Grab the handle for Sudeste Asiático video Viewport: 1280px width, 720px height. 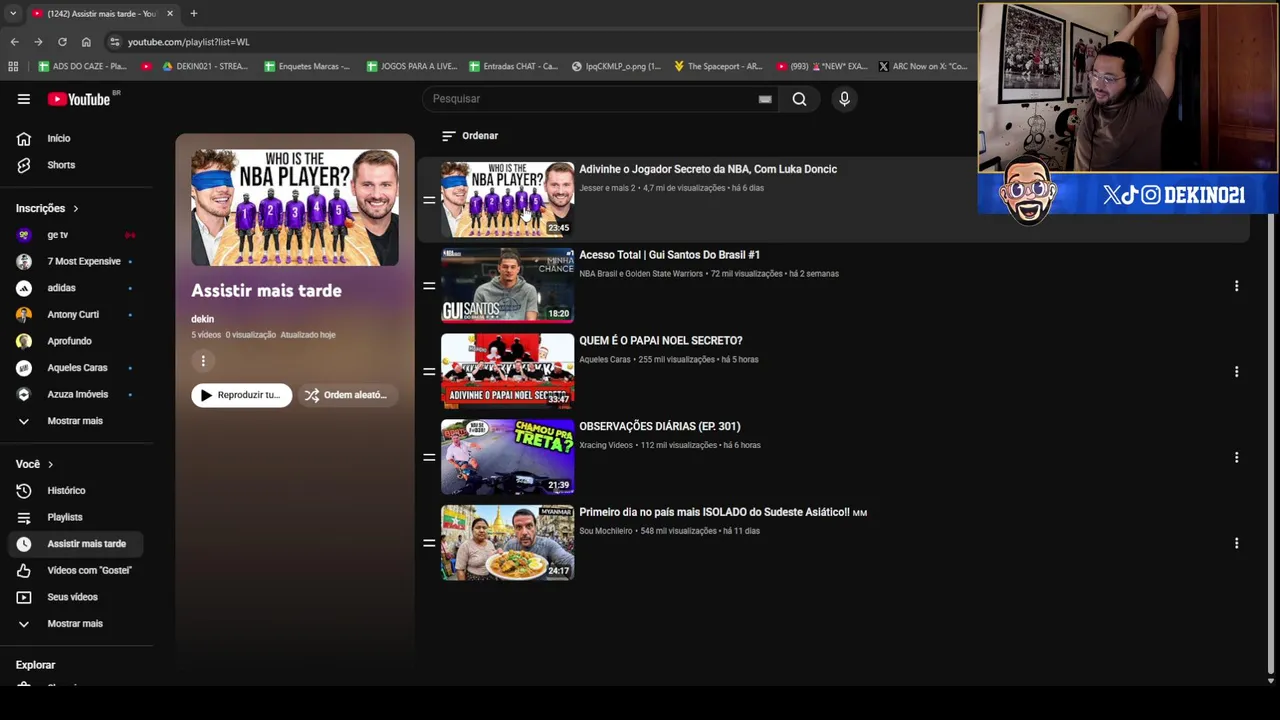tap(429, 543)
